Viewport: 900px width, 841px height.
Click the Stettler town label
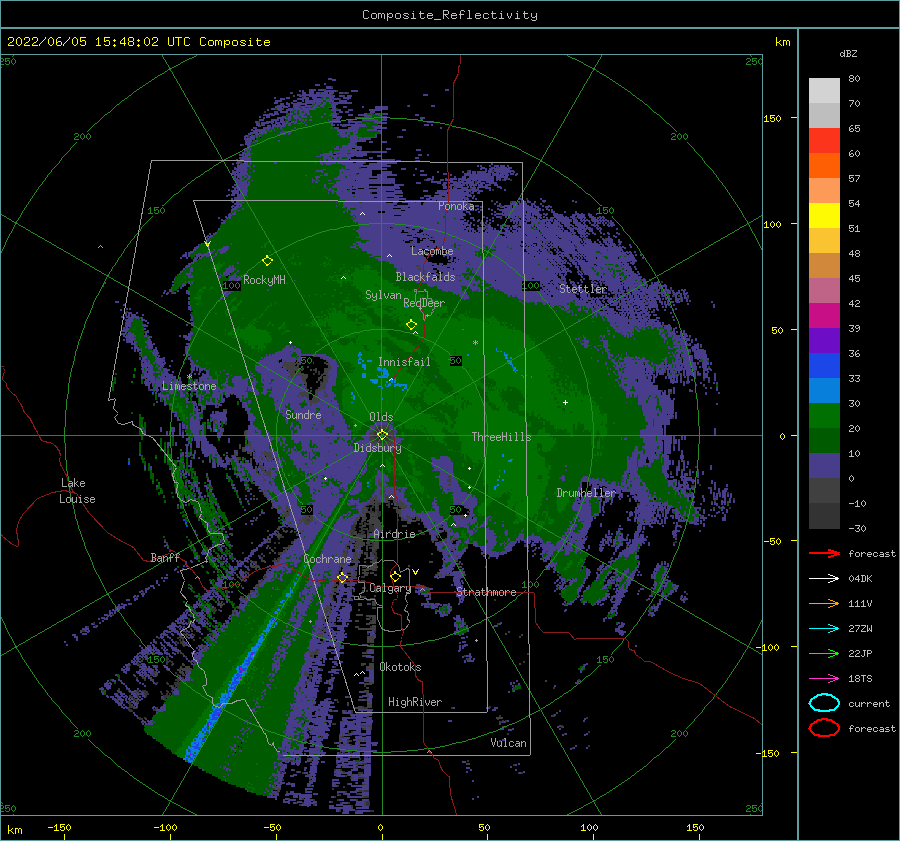tap(583, 289)
